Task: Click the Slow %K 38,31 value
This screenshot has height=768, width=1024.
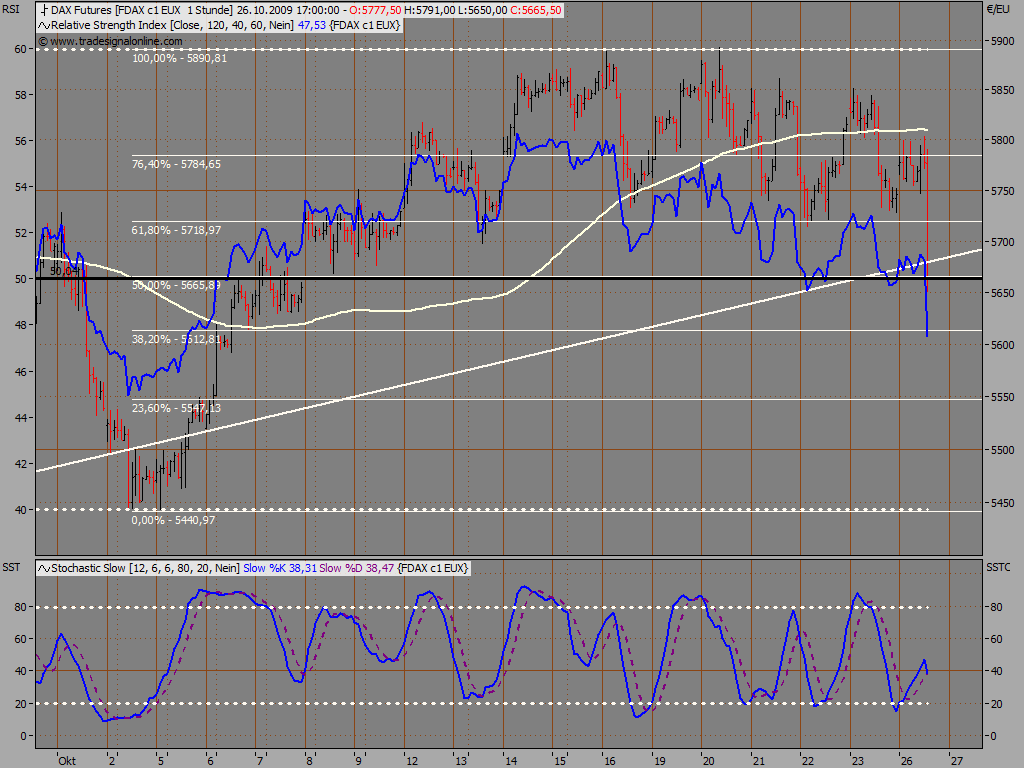Action: 280,568
